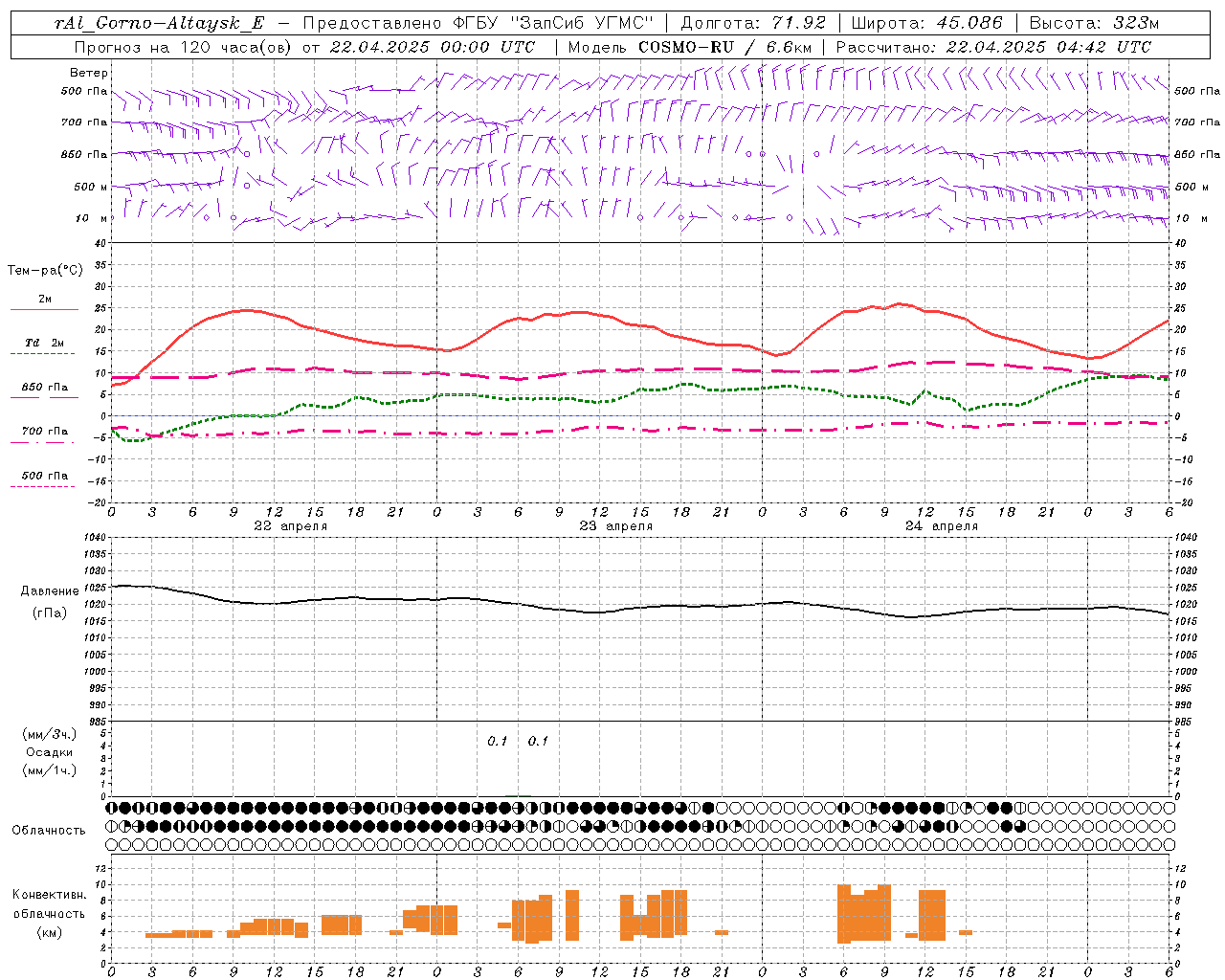This screenshot has height=980, width=1225.
Task: Click the Ветер panel label
Action: click(89, 73)
